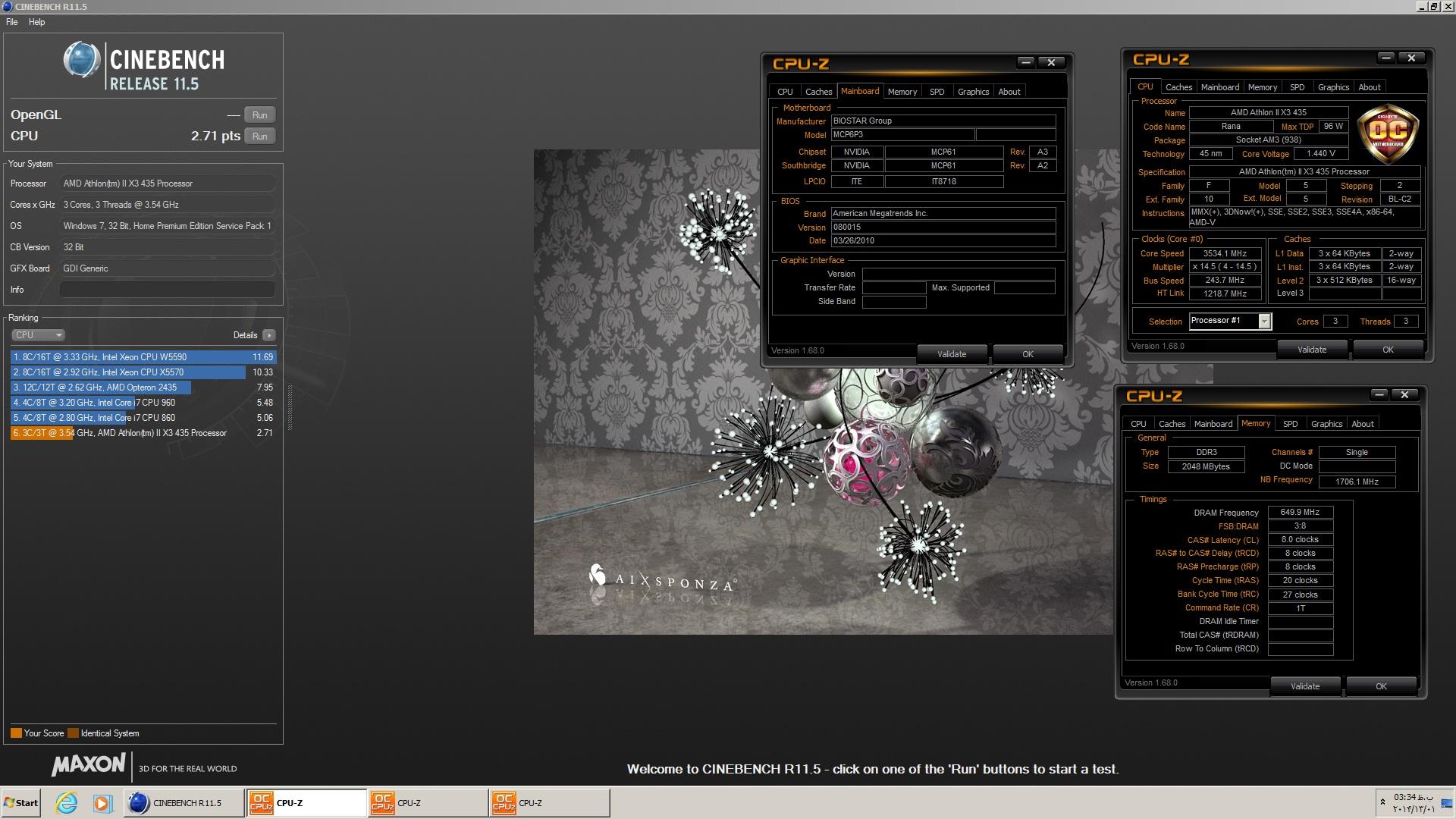
Task: Click the ranking panel splitter handle
Action: click(x=290, y=409)
